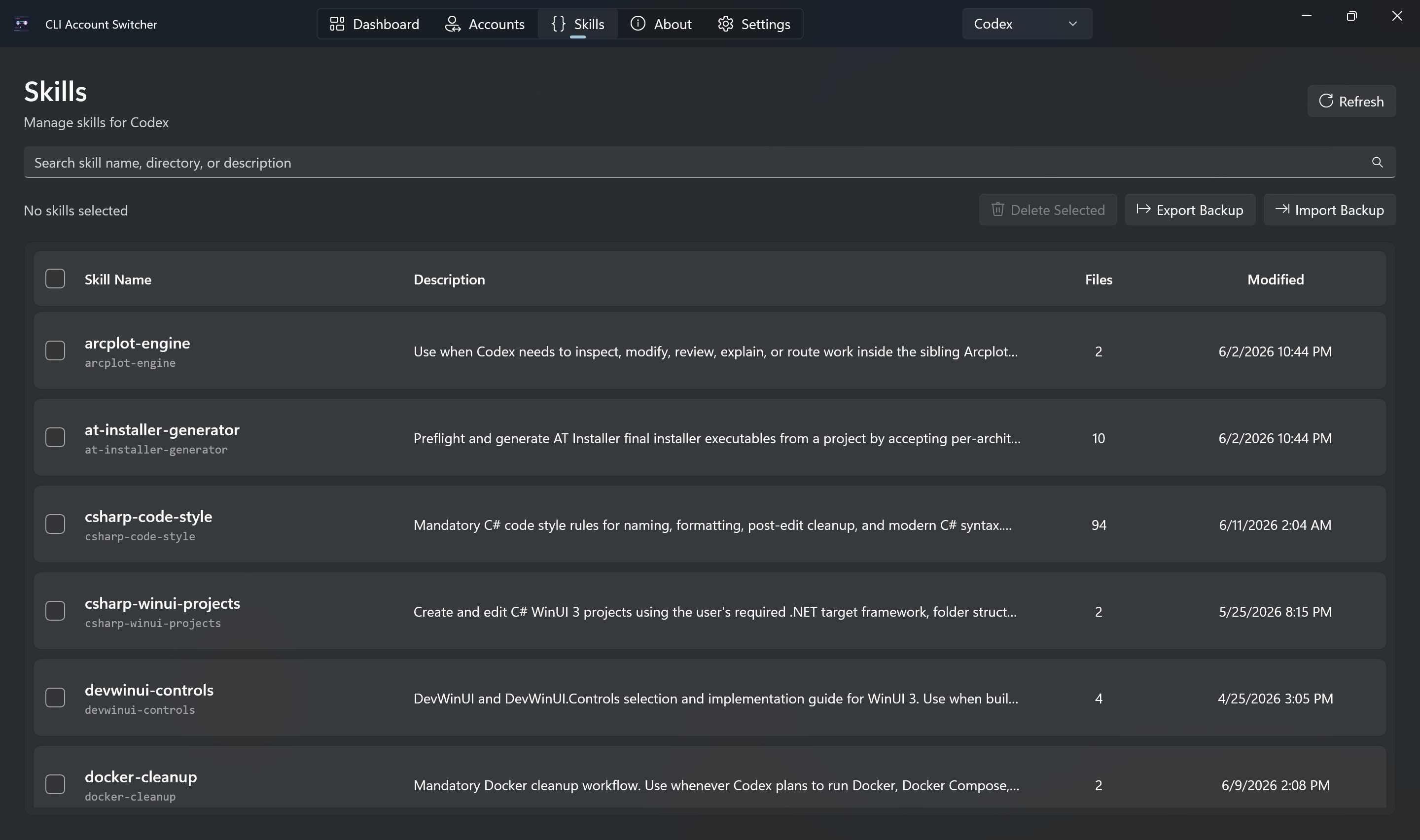Click the arcplot-engine skill name
The image size is (1420, 840).
138,343
